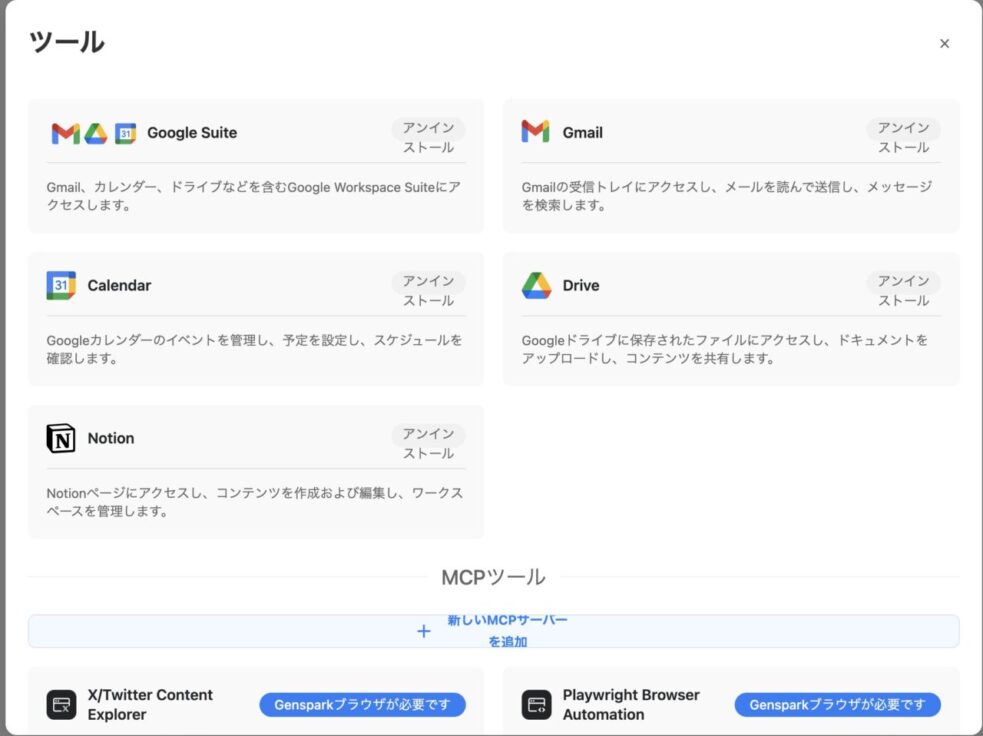The height and width of the screenshot is (736, 983).
Task: Open the Playwright Browser Automation title
Action: pos(630,705)
